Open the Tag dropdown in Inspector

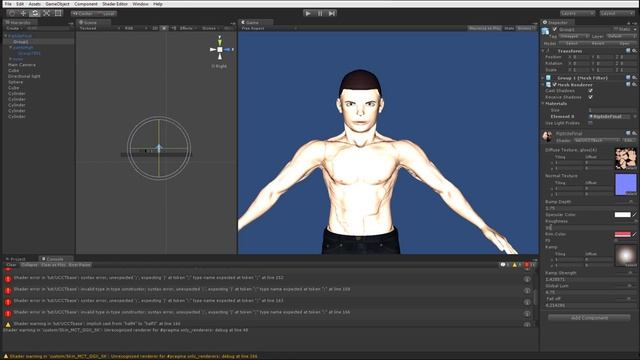click(573, 36)
